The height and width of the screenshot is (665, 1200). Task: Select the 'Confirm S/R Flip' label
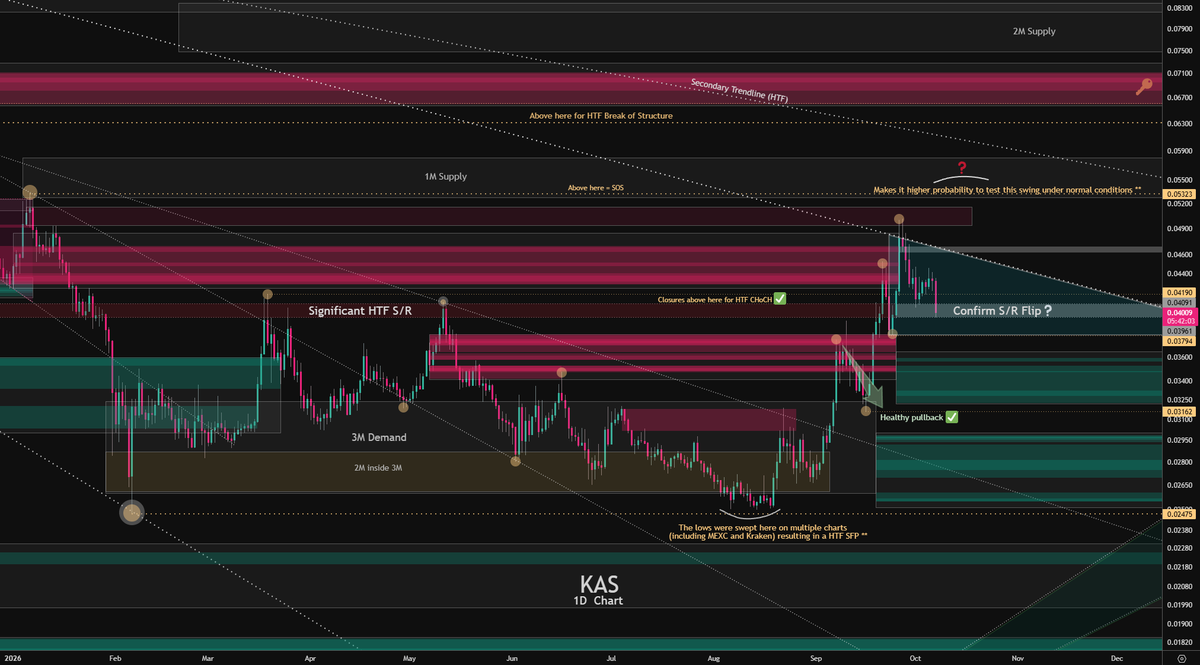(x=1003, y=311)
